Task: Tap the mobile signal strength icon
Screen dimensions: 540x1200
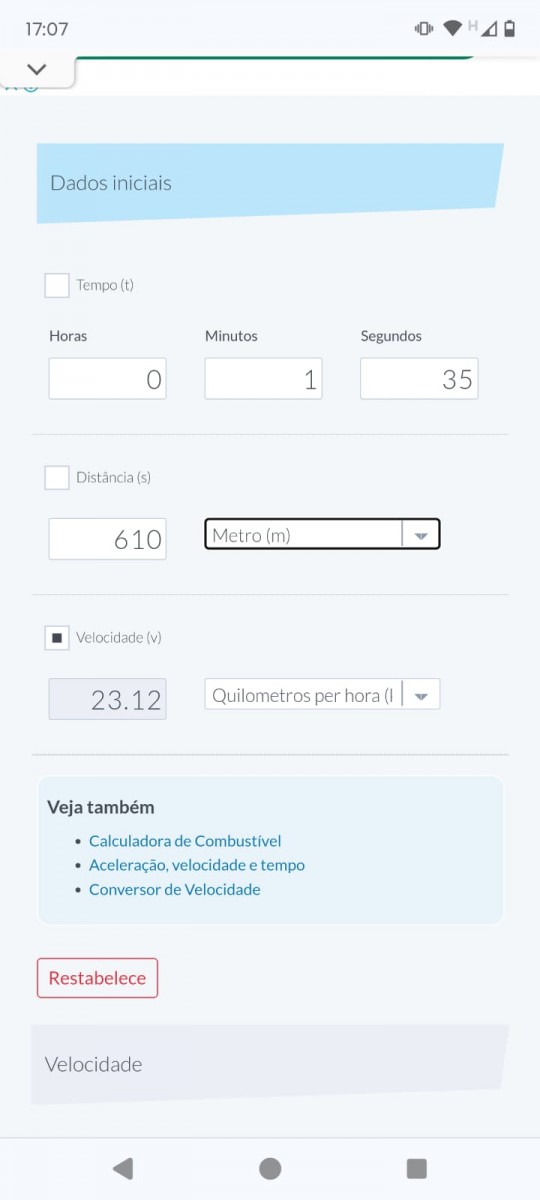Action: 487,29
